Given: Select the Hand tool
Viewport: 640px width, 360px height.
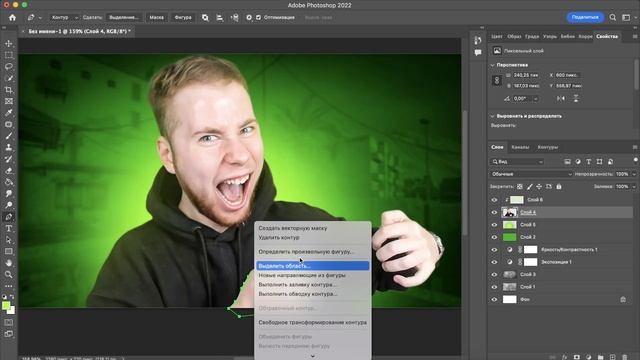Looking at the screenshot, I should coord(9,262).
